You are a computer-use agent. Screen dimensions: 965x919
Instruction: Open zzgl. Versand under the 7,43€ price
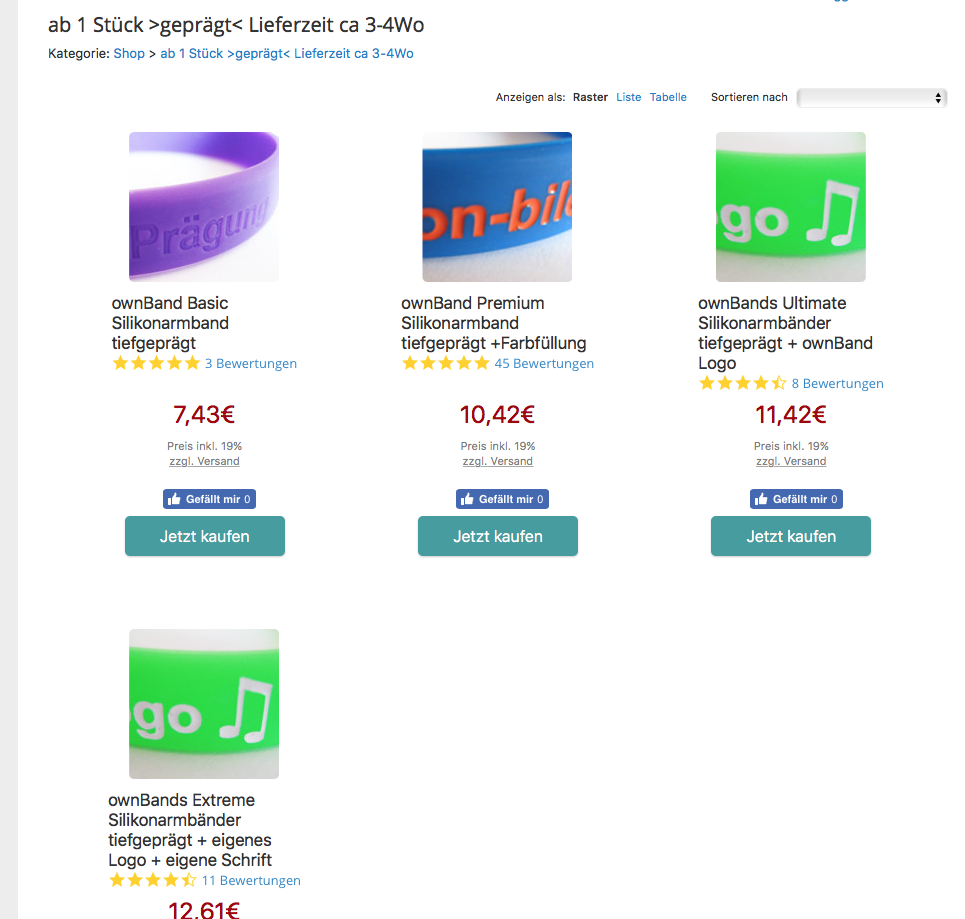coord(204,462)
